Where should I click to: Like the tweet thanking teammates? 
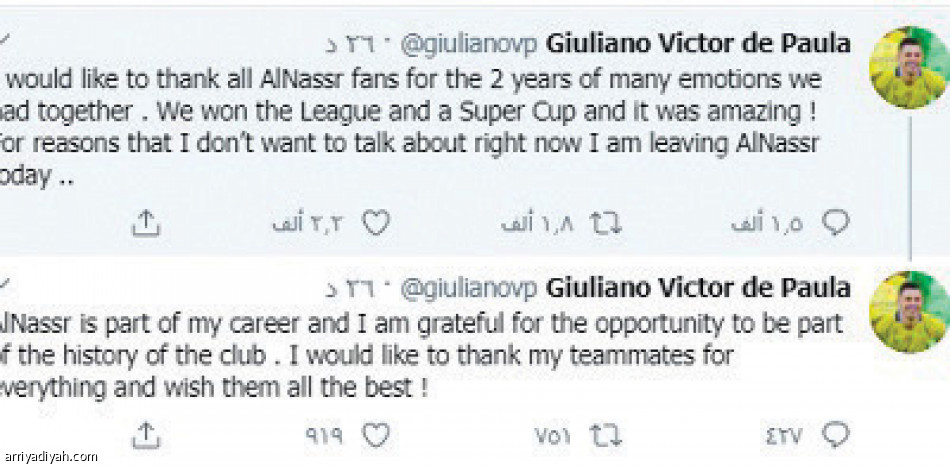click(x=375, y=434)
